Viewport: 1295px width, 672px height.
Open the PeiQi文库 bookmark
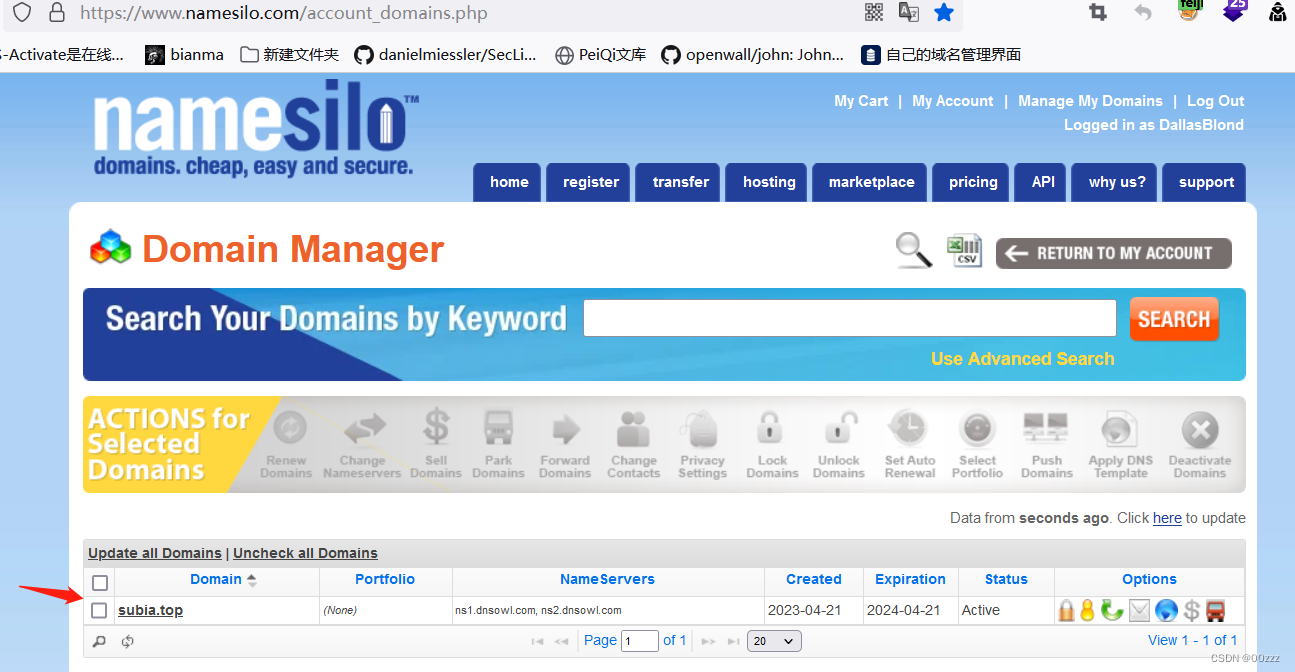pos(600,55)
